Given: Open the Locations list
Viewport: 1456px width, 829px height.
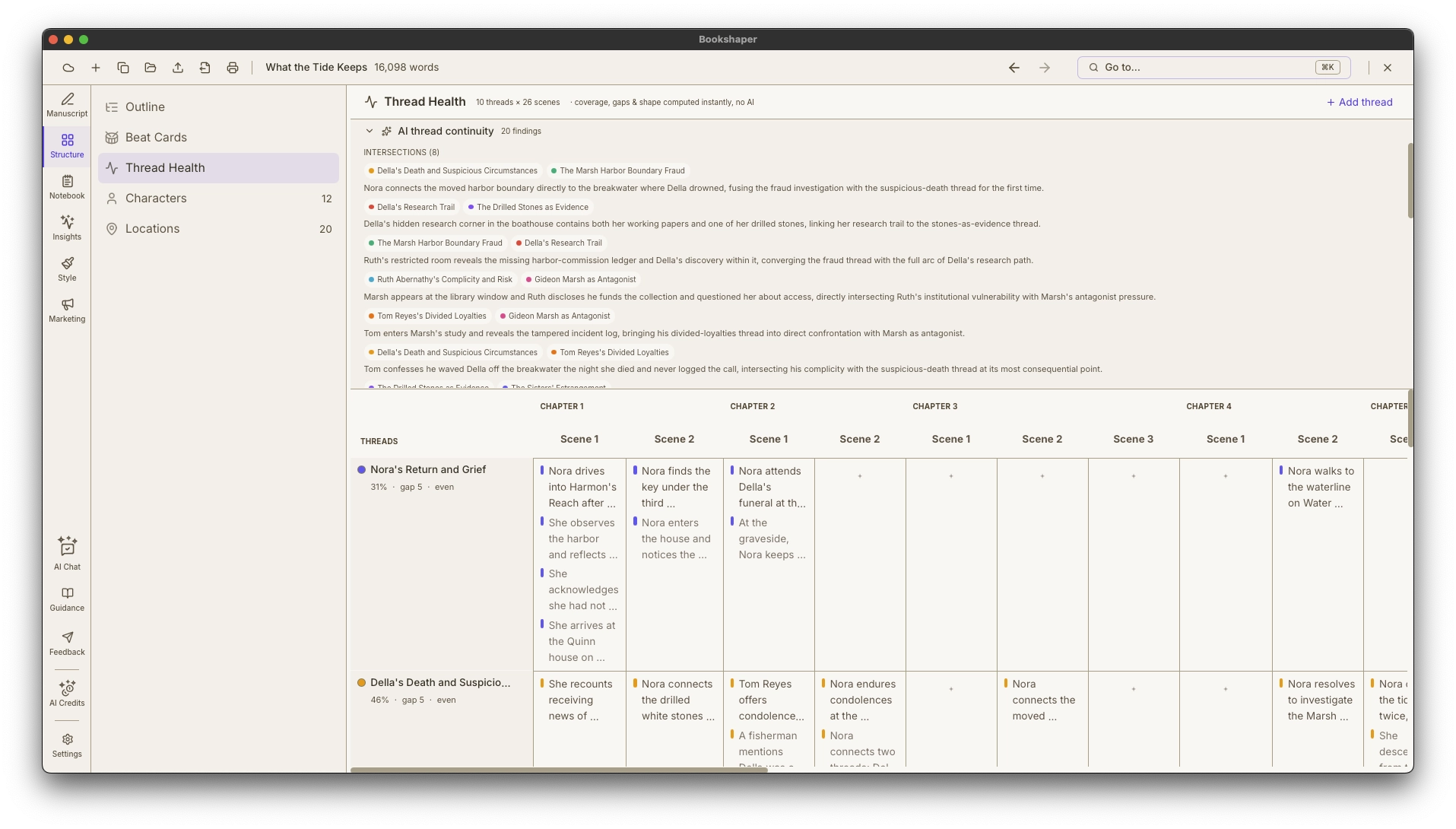Looking at the screenshot, I should [x=218, y=229].
